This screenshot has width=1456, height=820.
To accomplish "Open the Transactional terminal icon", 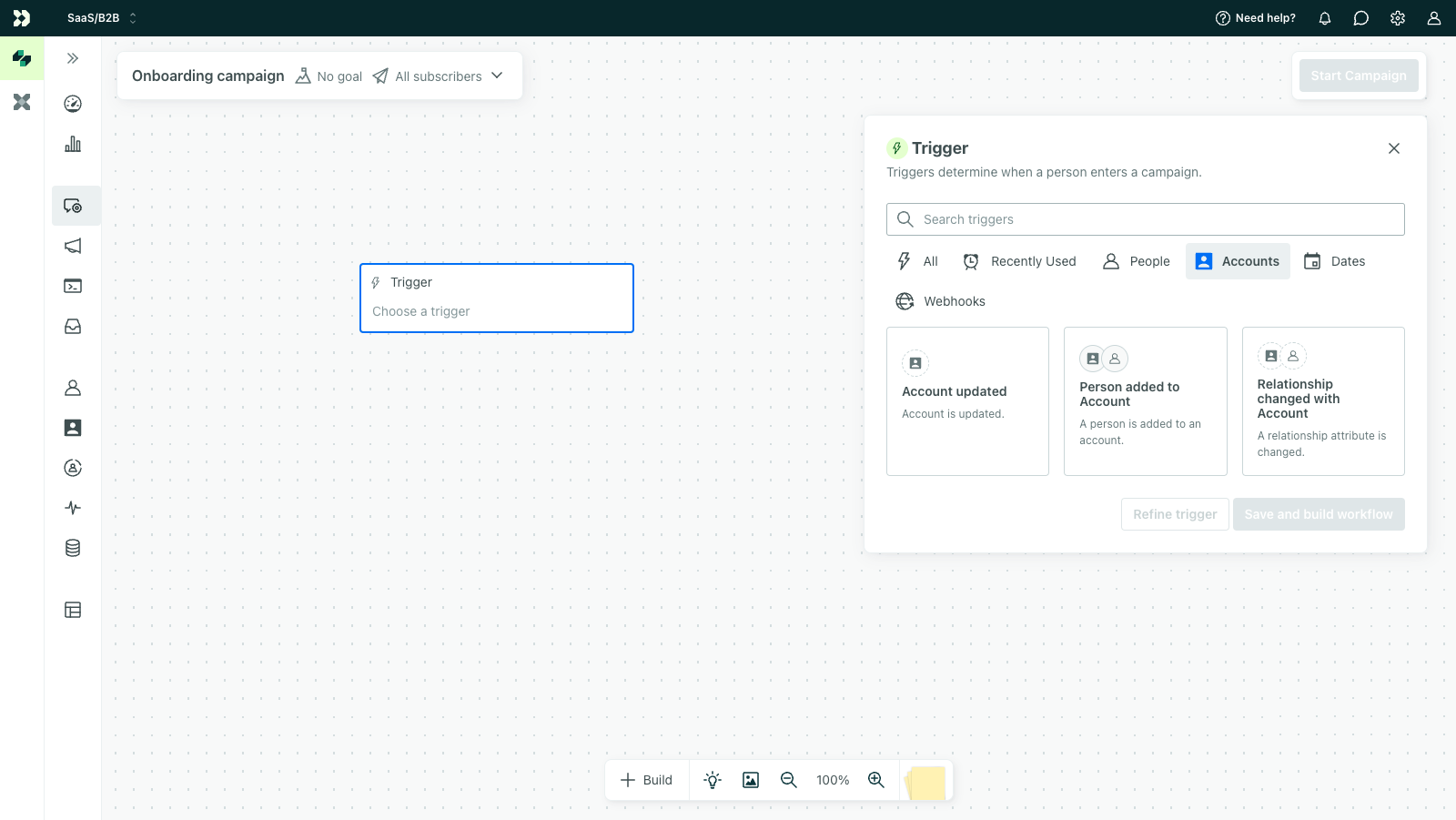I will 73,286.
